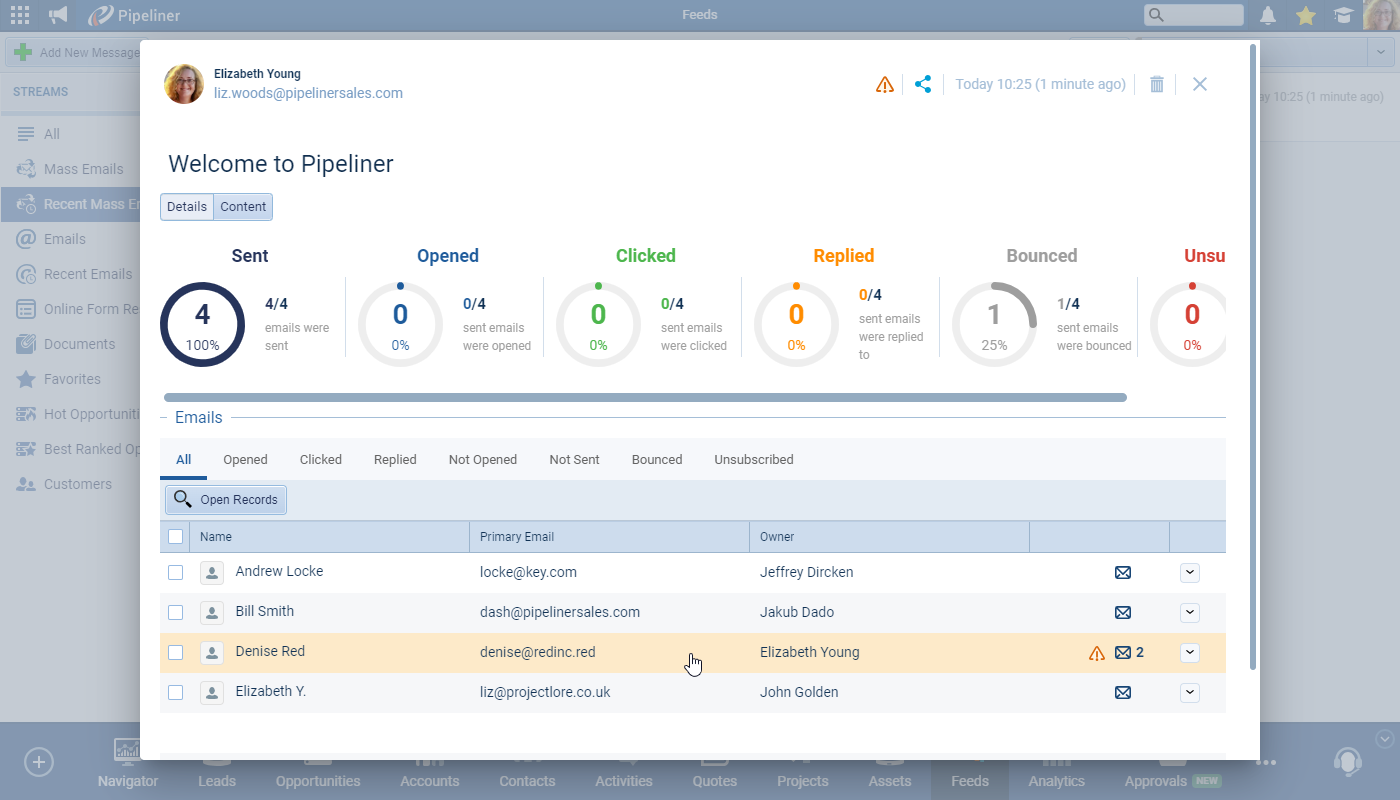
Task: Toggle the select-all checkbox in table header
Action: pyautogui.click(x=176, y=537)
